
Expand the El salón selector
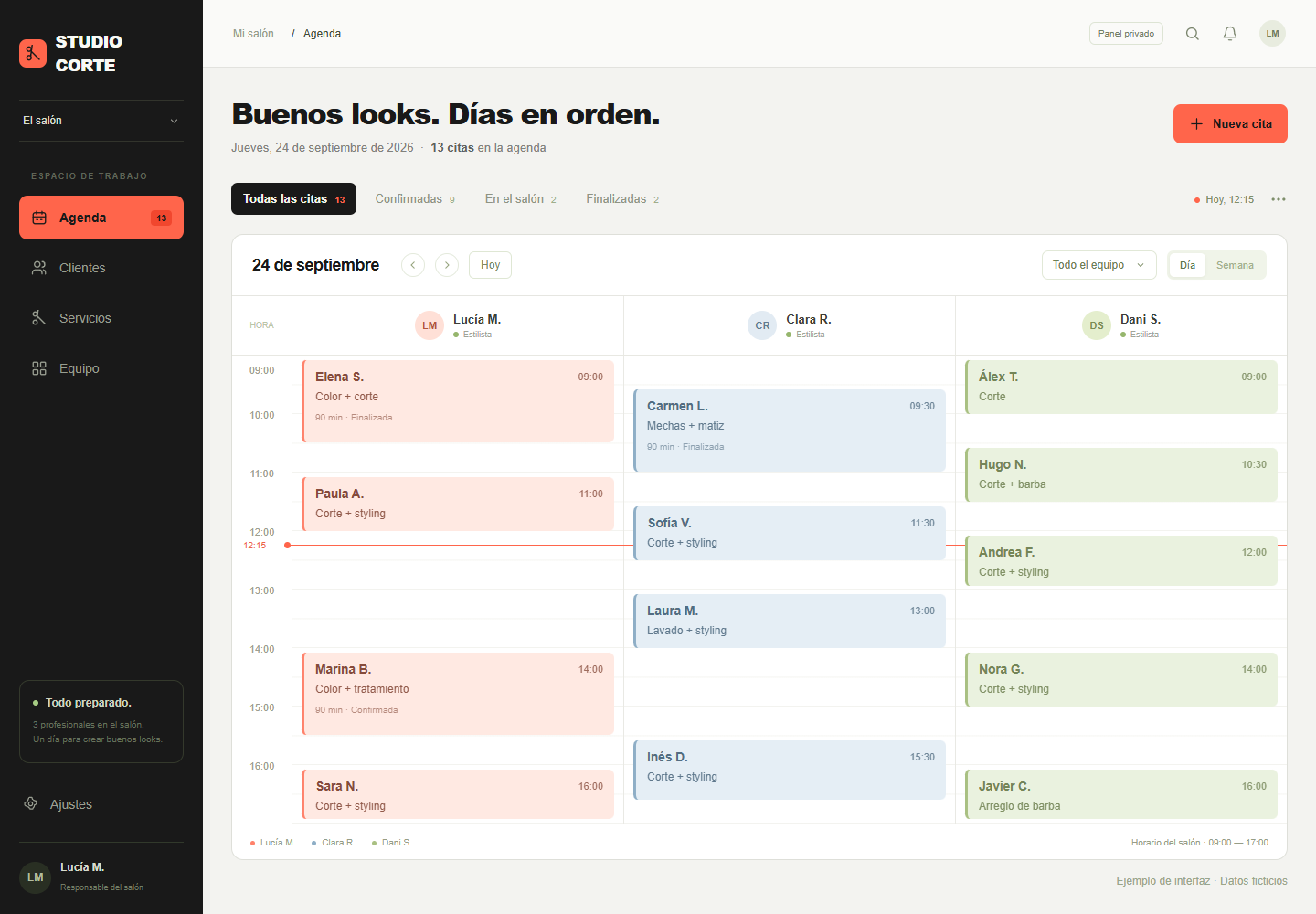coord(101,121)
